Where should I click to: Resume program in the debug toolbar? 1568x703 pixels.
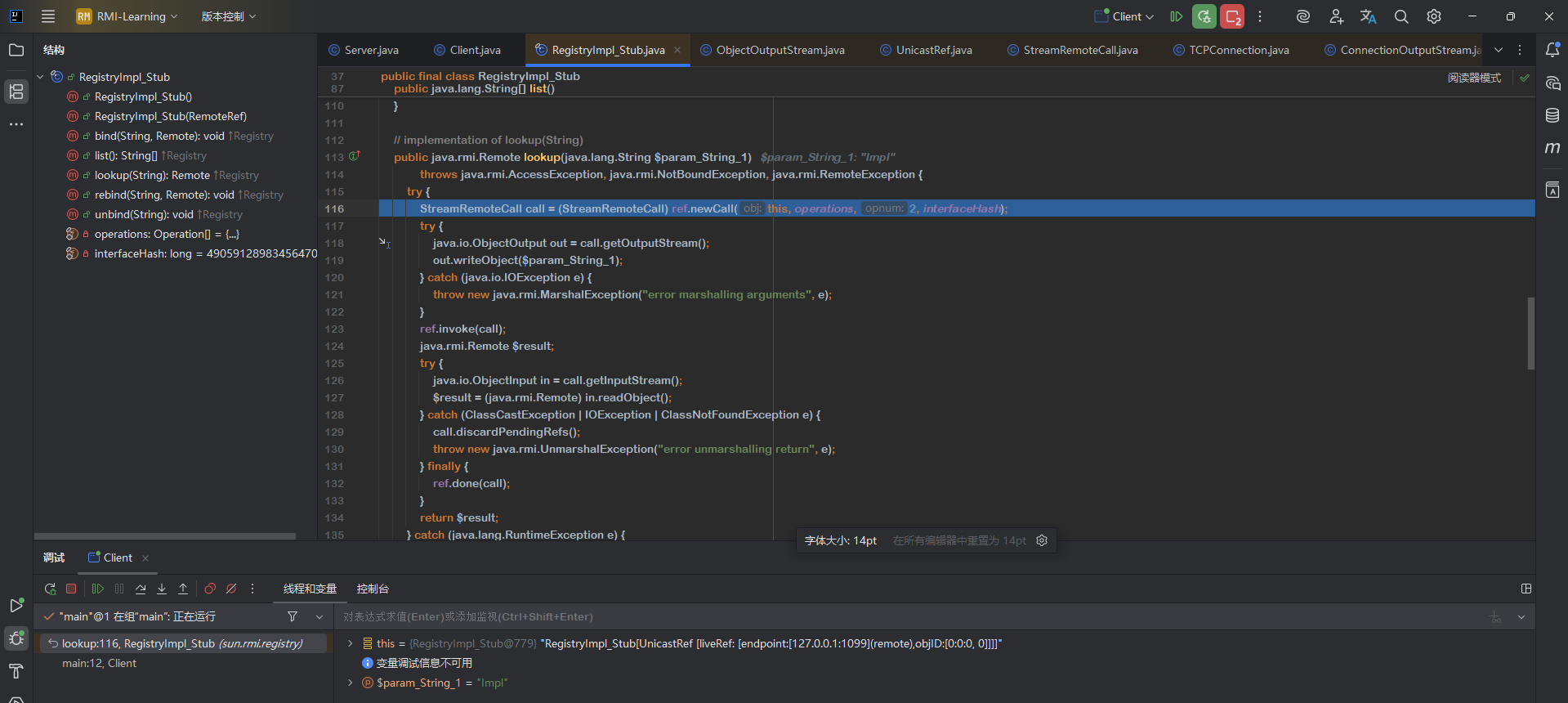pos(98,589)
